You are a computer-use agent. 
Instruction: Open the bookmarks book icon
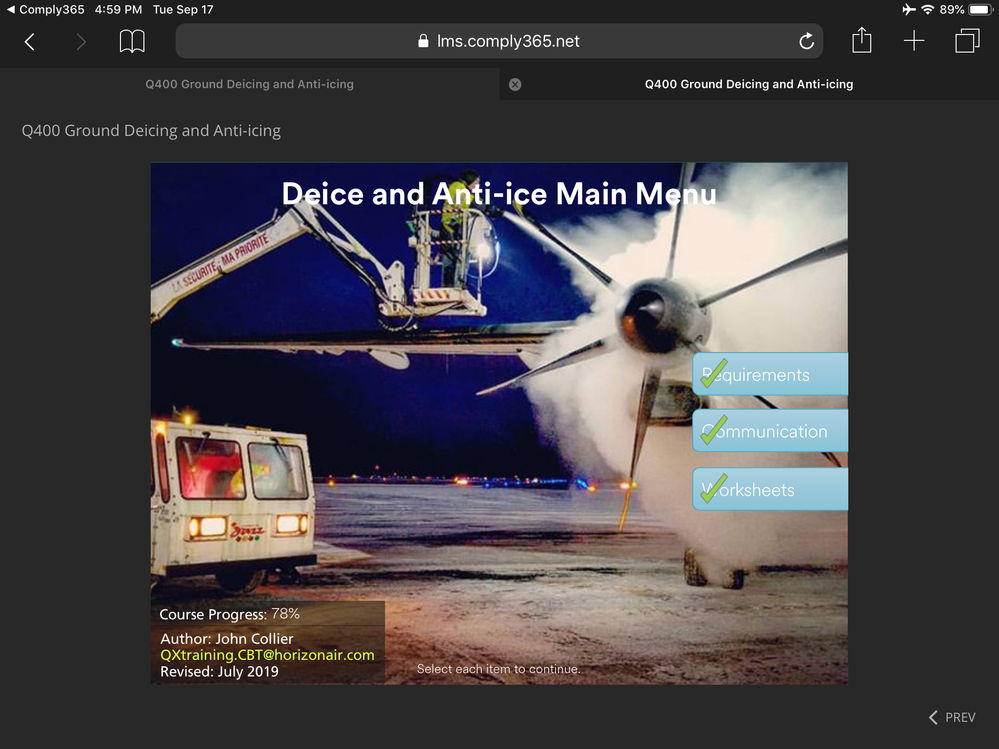click(x=132, y=41)
